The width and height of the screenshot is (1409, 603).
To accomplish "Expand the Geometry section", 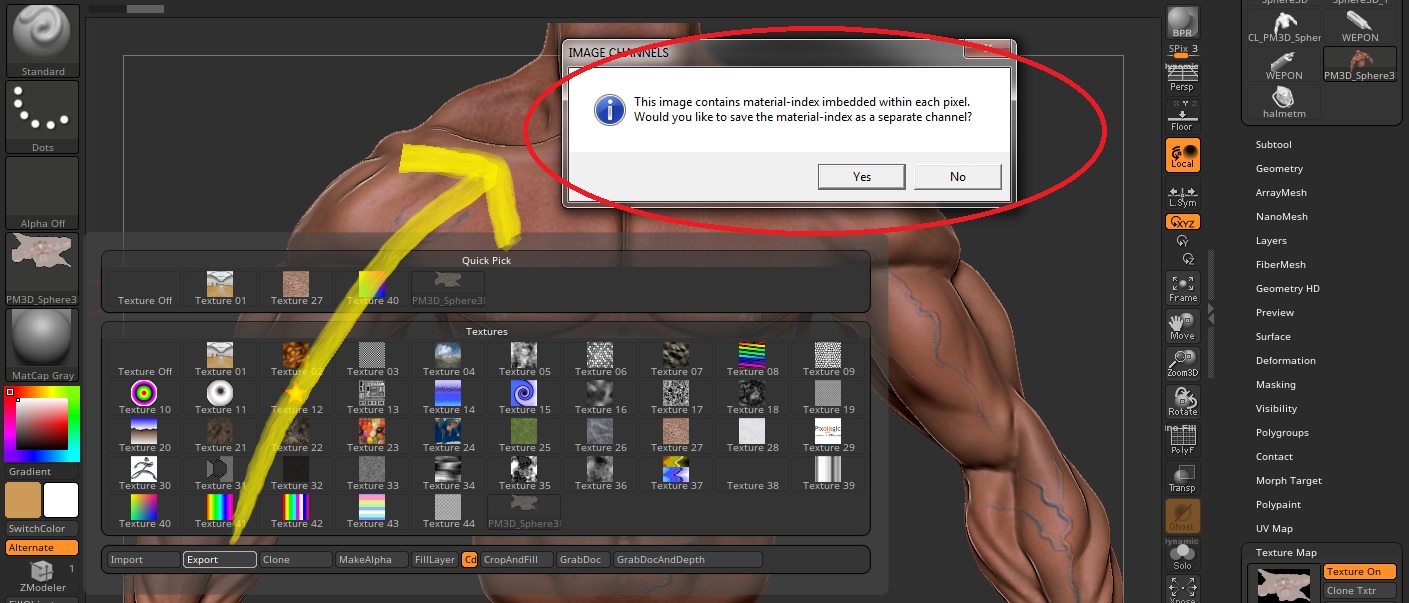I will coord(1279,169).
